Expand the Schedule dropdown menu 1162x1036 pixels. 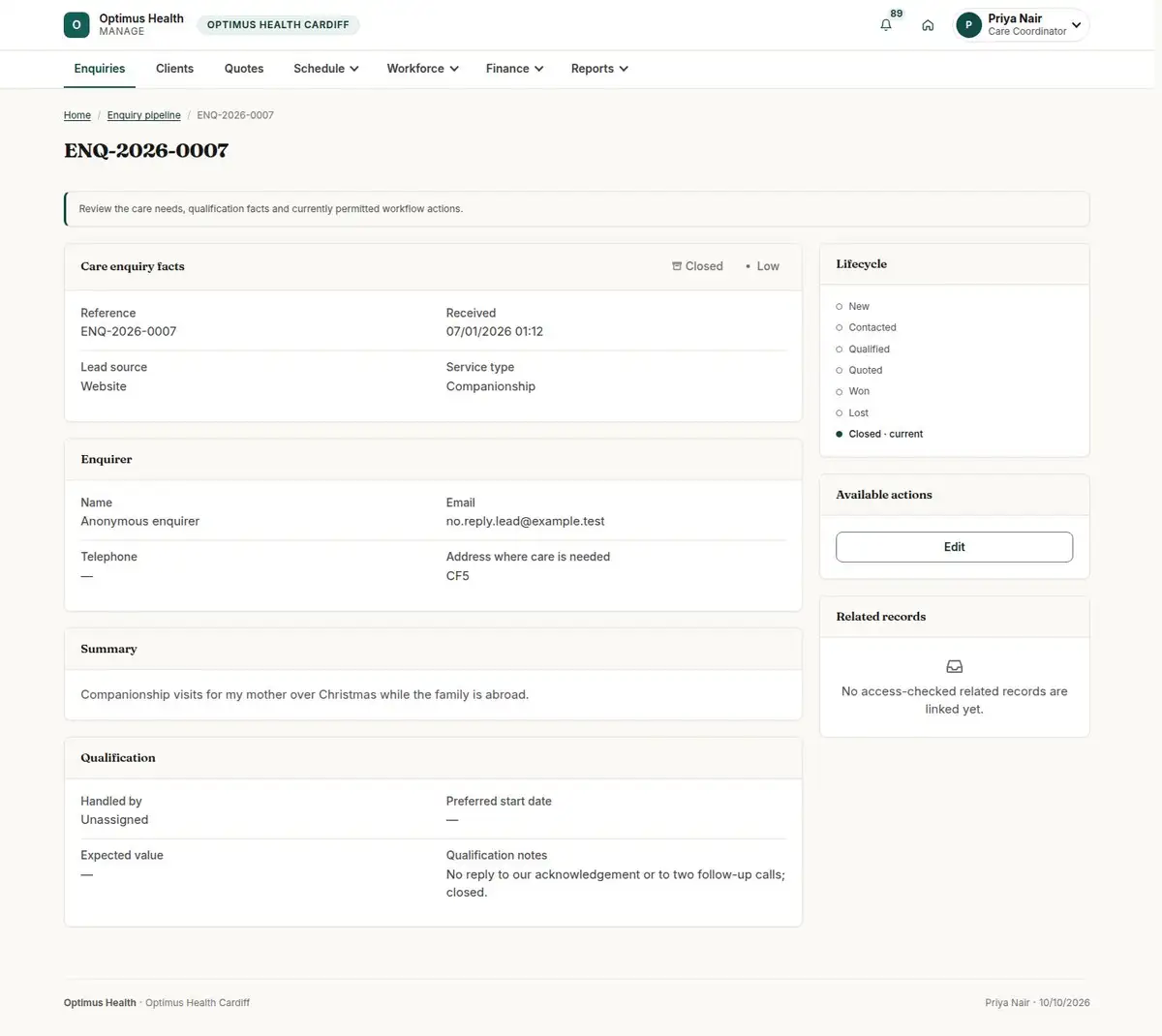pyautogui.click(x=326, y=69)
